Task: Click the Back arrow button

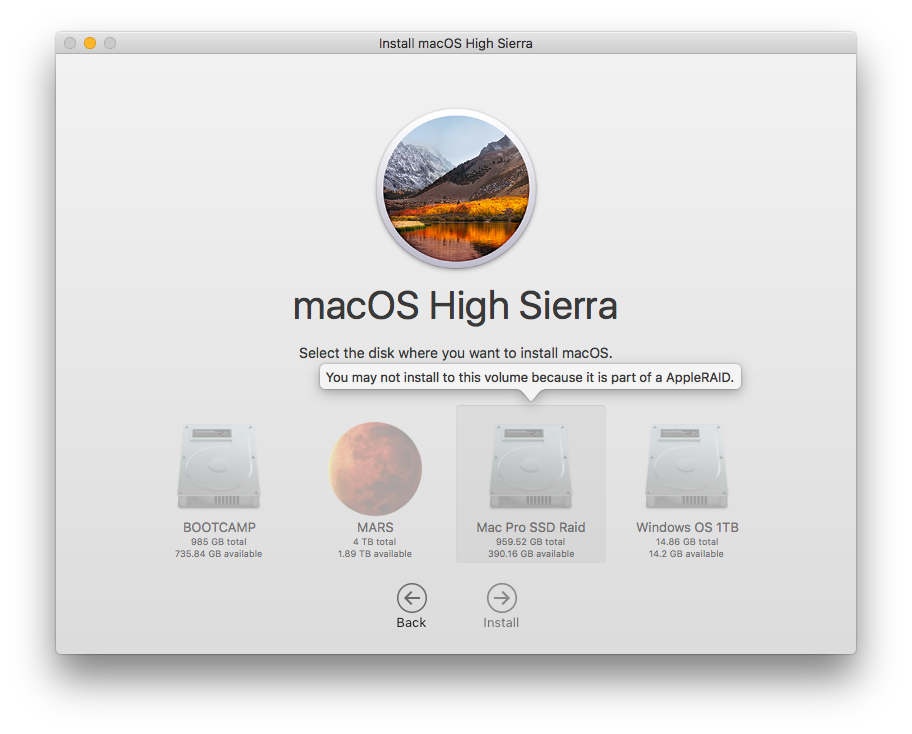Action: click(412, 598)
